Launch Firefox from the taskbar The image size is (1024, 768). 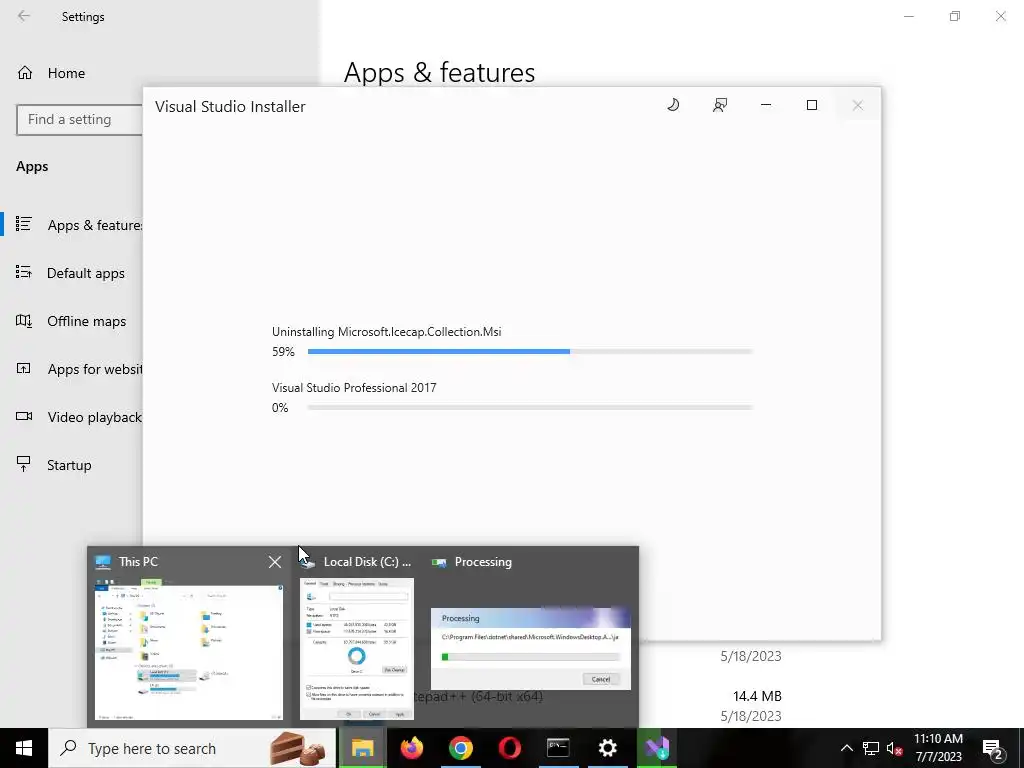(x=411, y=748)
